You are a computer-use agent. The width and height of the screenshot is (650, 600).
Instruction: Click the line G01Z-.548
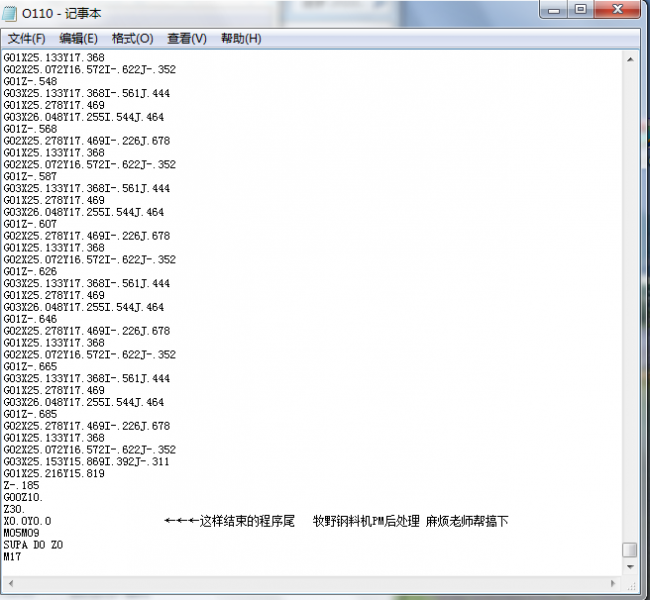(30, 81)
